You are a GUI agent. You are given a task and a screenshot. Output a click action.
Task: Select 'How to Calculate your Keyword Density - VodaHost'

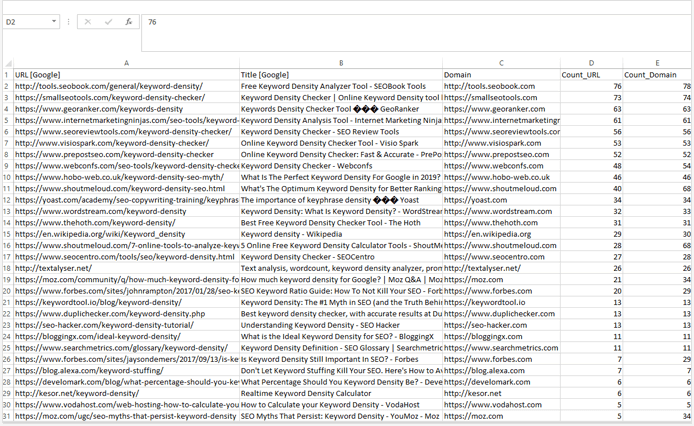click(341, 405)
